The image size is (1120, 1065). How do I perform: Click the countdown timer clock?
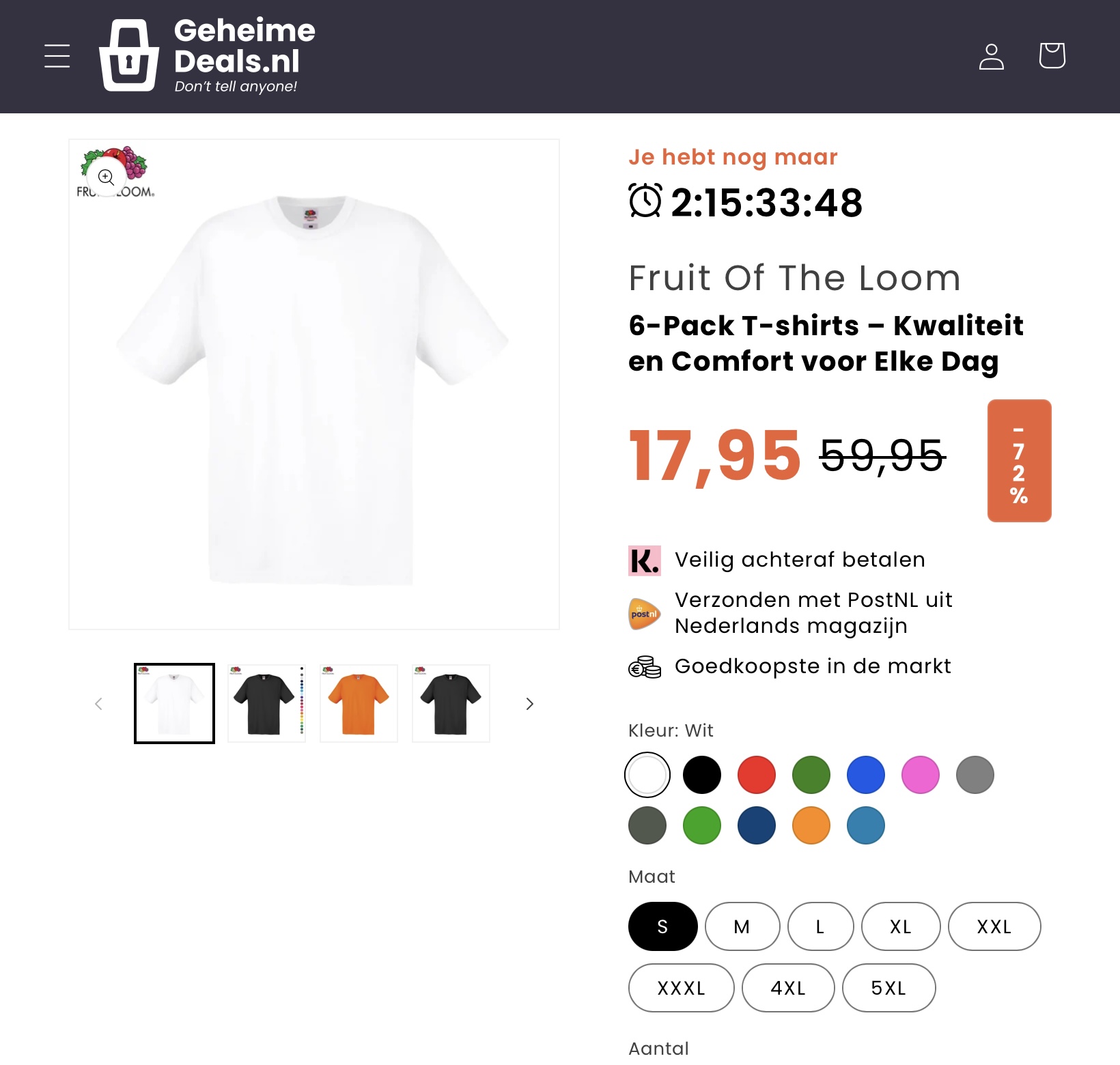[645, 202]
